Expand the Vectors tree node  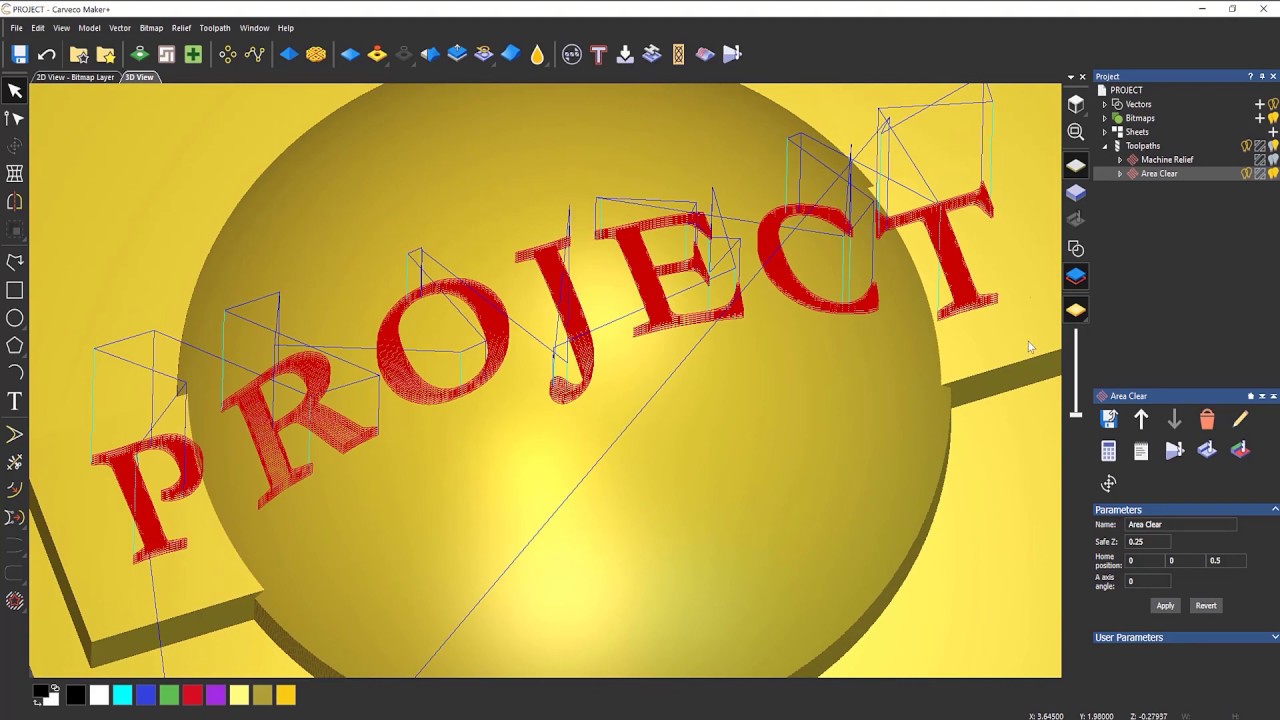click(1104, 104)
